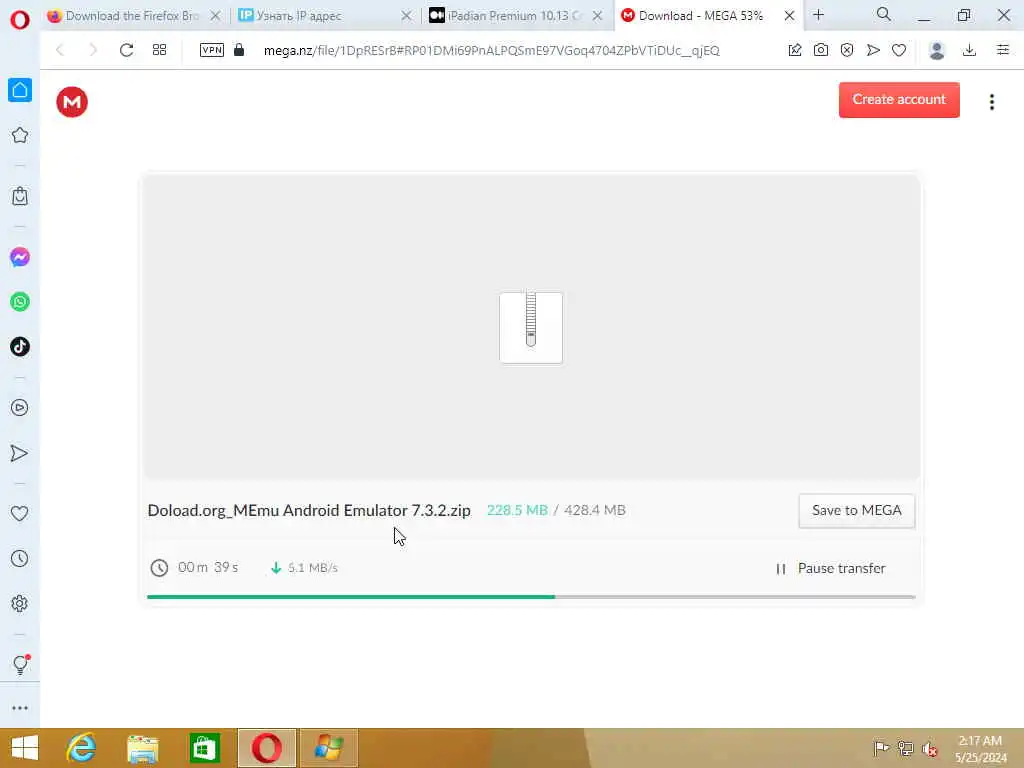This screenshot has height=768, width=1024.
Task: Open the network tray icon
Action: tap(905, 748)
